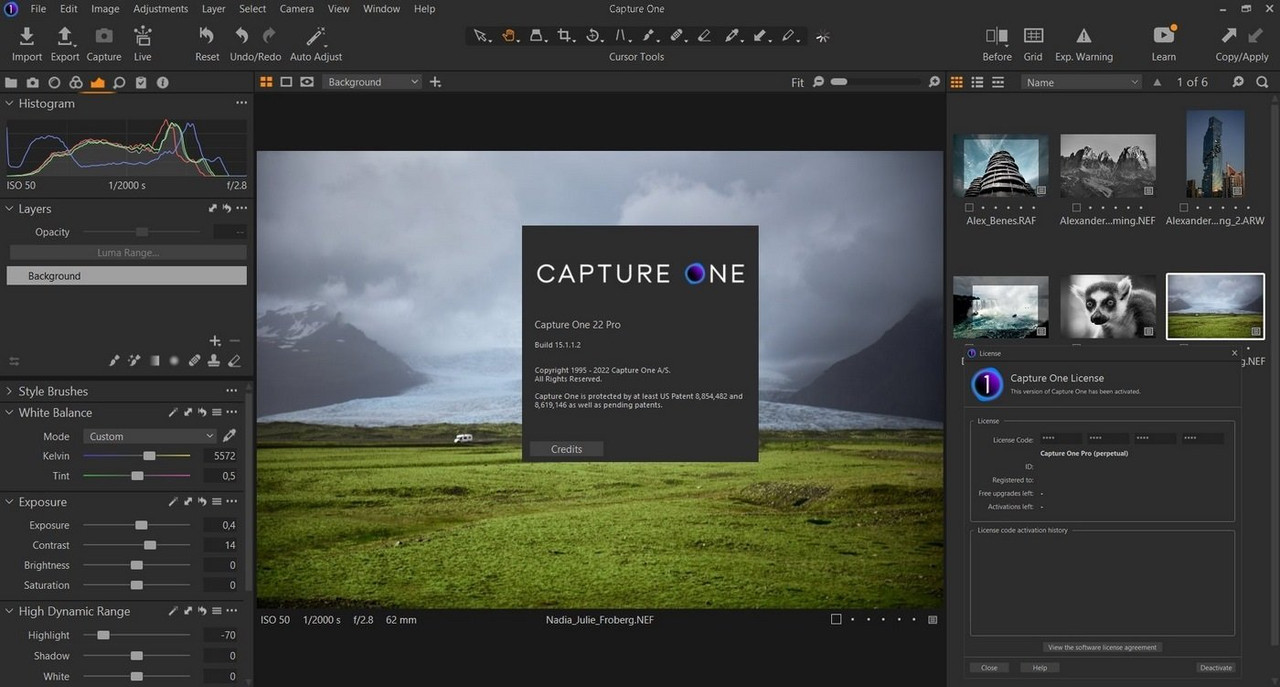Open the White Balance Mode Custom dropdown
1280x687 pixels.
pyautogui.click(x=150, y=436)
